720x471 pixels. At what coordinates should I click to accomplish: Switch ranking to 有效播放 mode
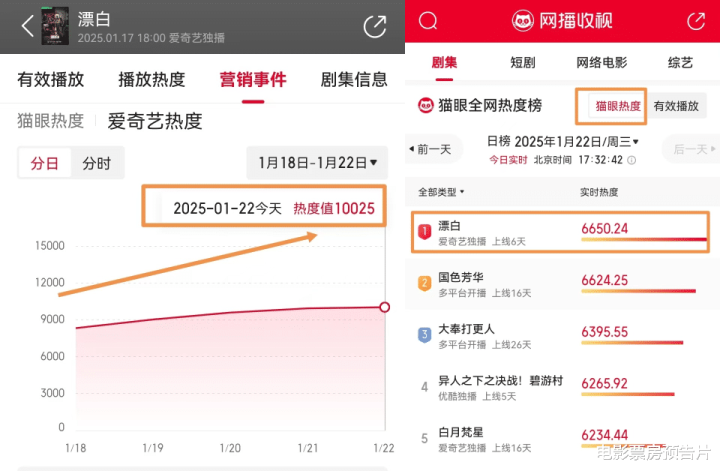click(676, 106)
